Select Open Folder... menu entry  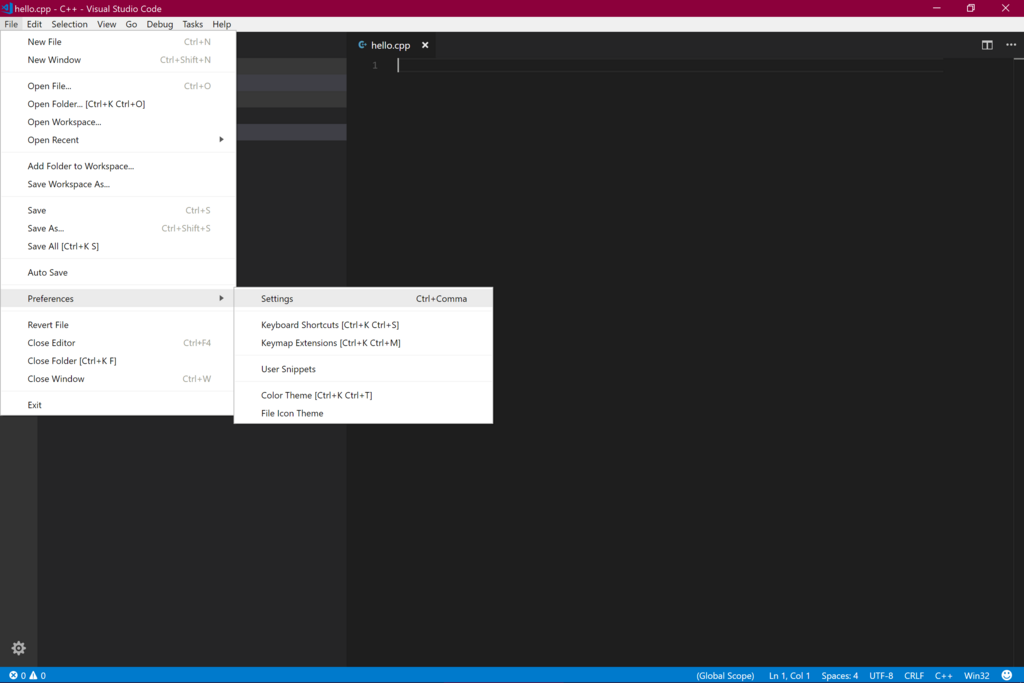point(118,104)
